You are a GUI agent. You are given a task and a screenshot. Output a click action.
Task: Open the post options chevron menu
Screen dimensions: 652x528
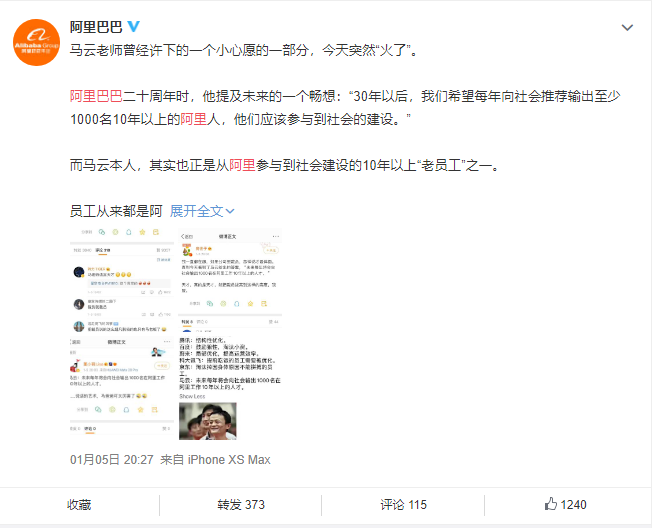[627, 28]
